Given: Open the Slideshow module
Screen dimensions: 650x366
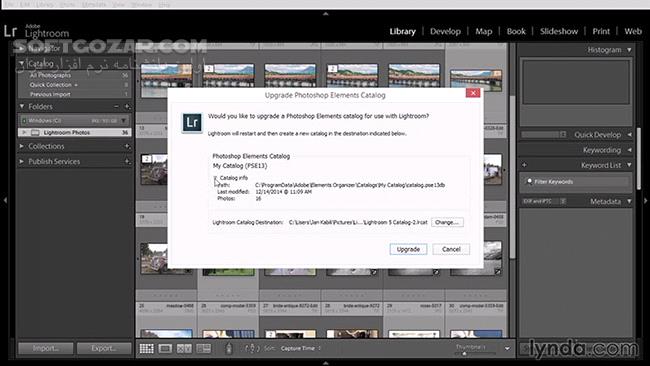Looking at the screenshot, I should point(559,32).
